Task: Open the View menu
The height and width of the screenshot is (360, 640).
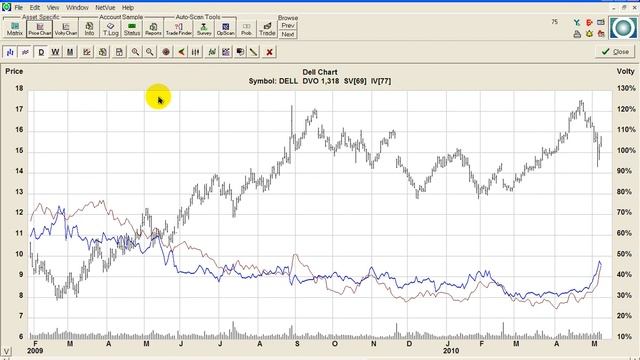Action: (53, 7)
